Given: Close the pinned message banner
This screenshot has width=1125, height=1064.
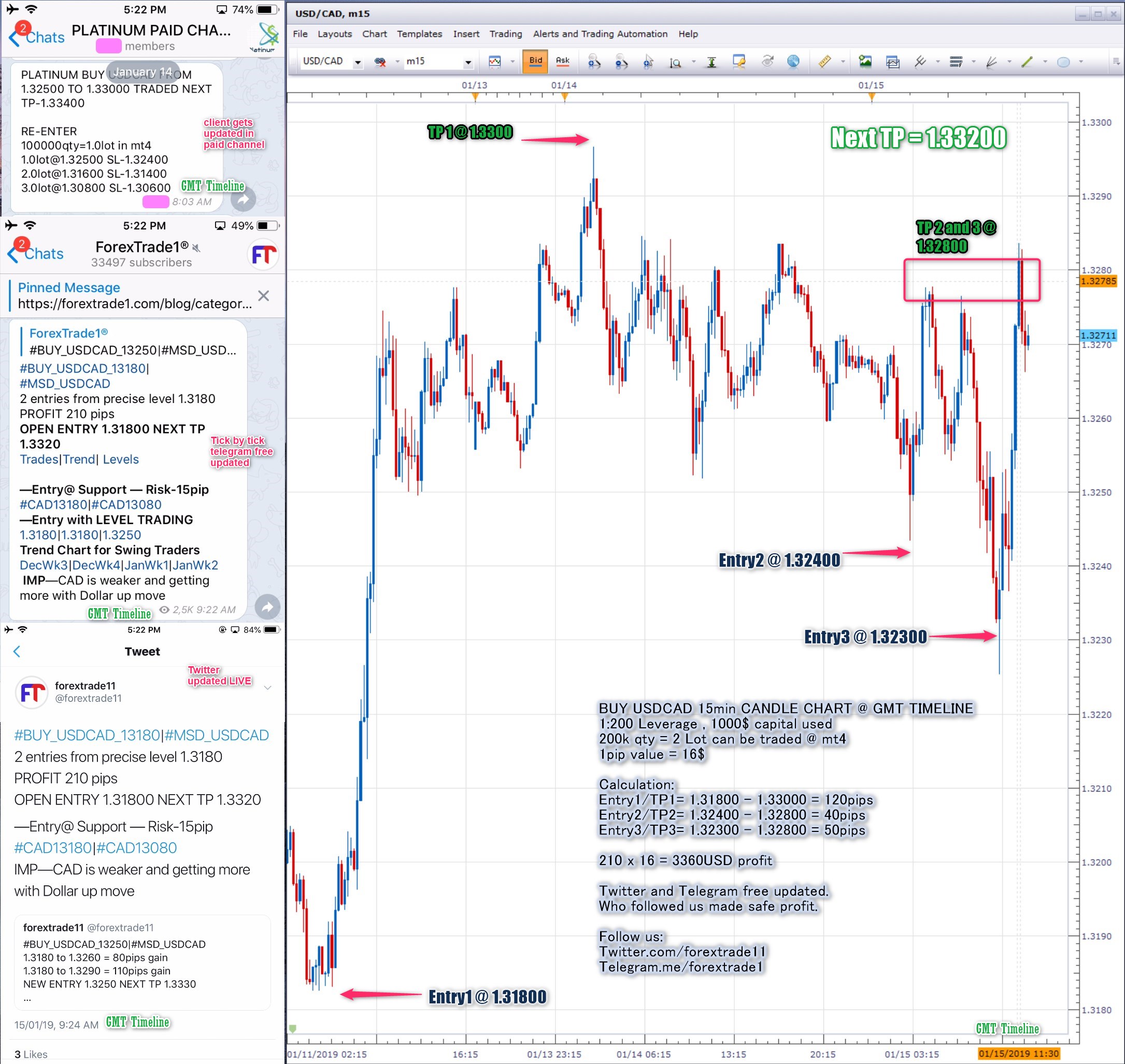Looking at the screenshot, I should 263,295.
